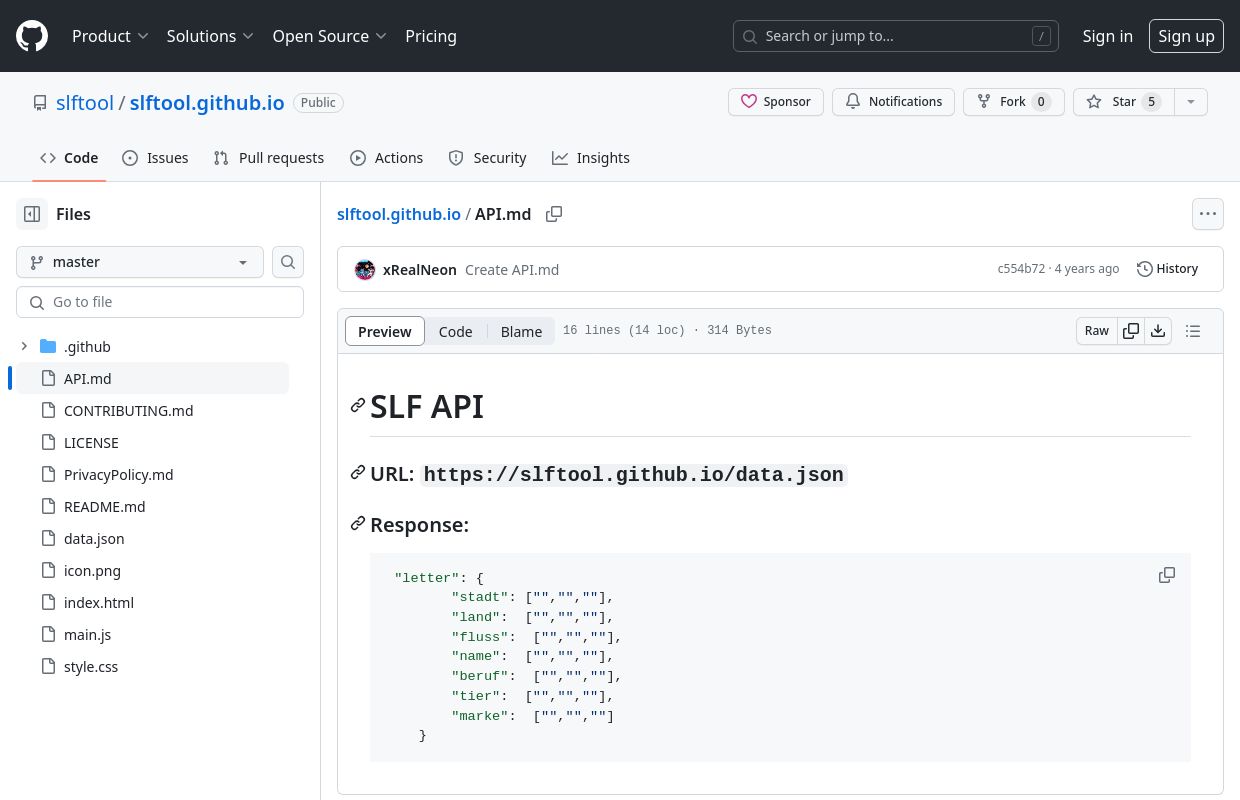Screen dimensions: 1240x800
Task: Open commit c554b72
Action: coord(1021,269)
